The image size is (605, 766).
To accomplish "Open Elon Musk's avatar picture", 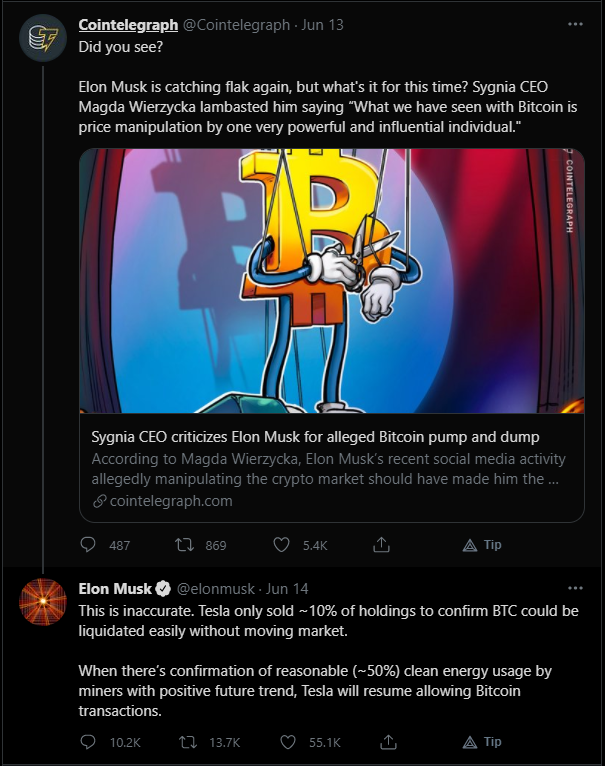I will tap(43, 602).
